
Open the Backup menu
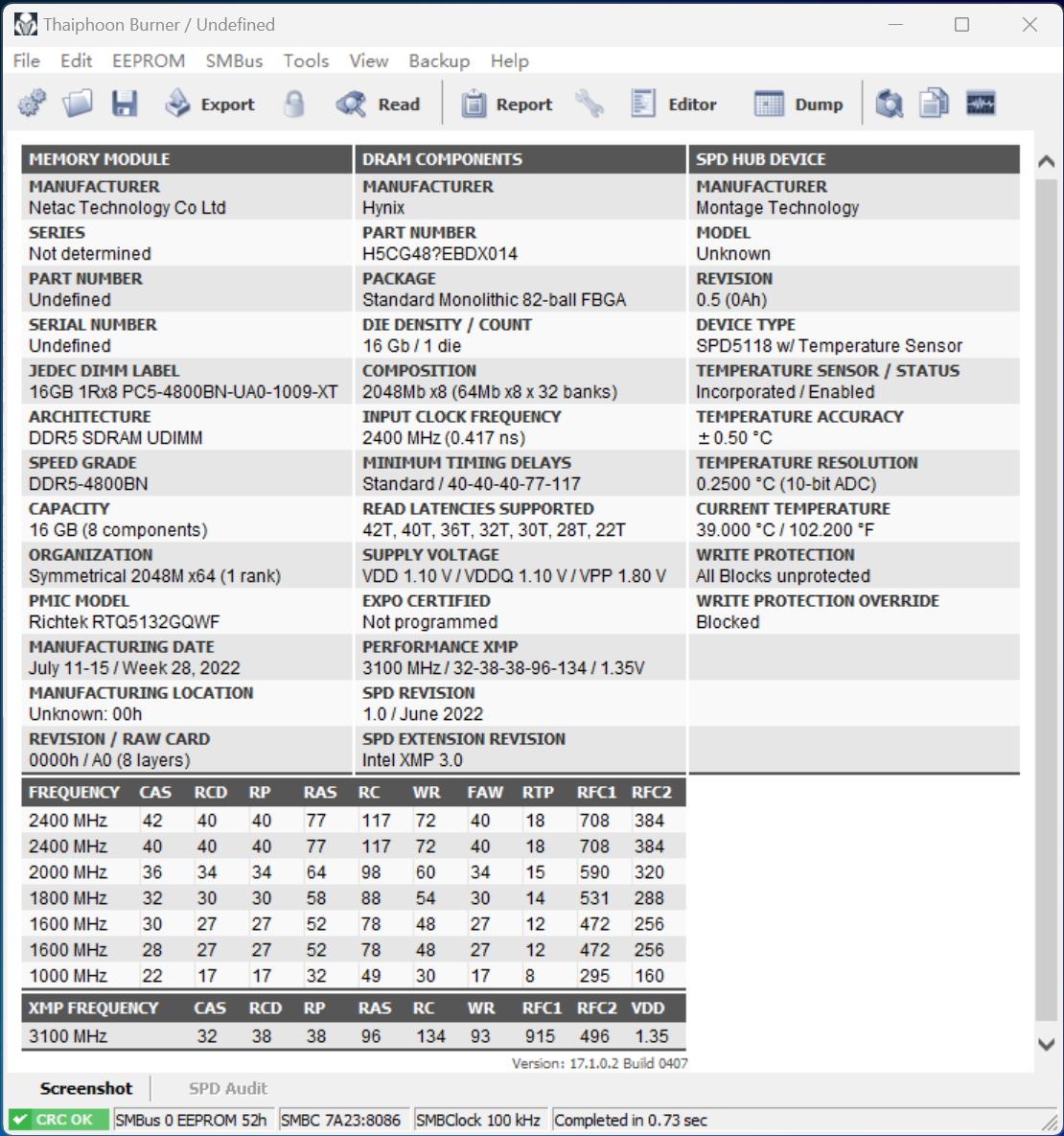pos(439,60)
